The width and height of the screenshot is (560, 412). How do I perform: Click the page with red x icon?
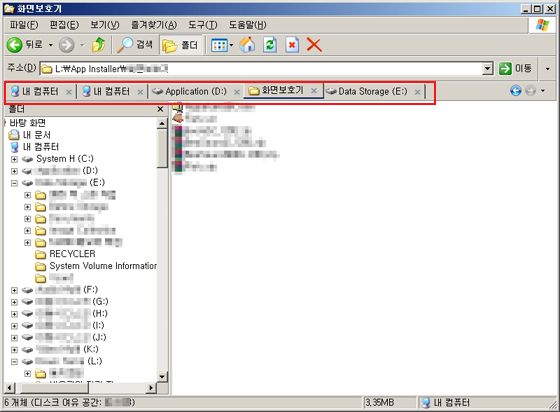[x=292, y=45]
